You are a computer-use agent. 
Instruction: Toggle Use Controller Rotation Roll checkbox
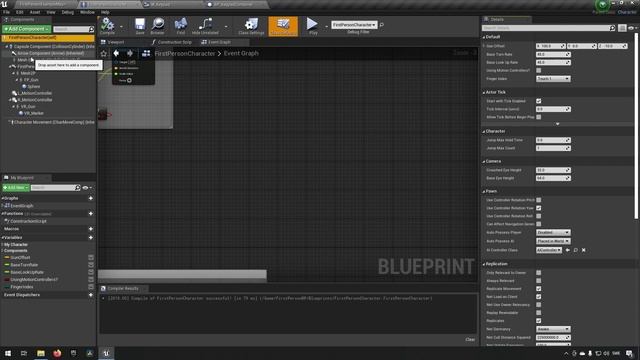(539, 216)
